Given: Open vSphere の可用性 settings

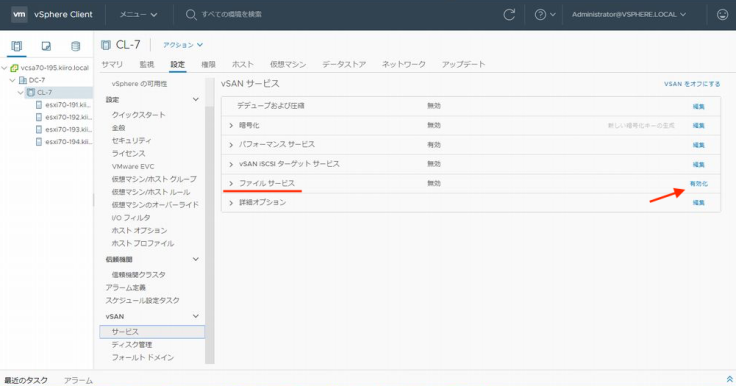Looking at the screenshot, I should (x=139, y=84).
